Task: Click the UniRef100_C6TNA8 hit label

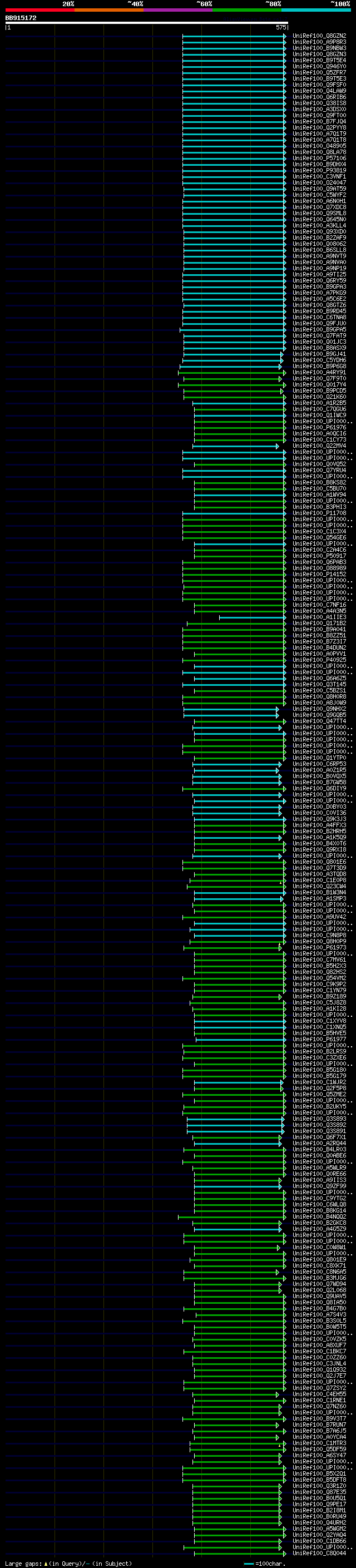Action: [x=319, y=318]
